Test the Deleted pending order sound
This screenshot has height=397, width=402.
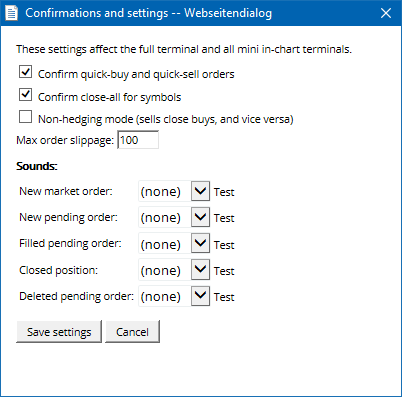pos(224,297)
